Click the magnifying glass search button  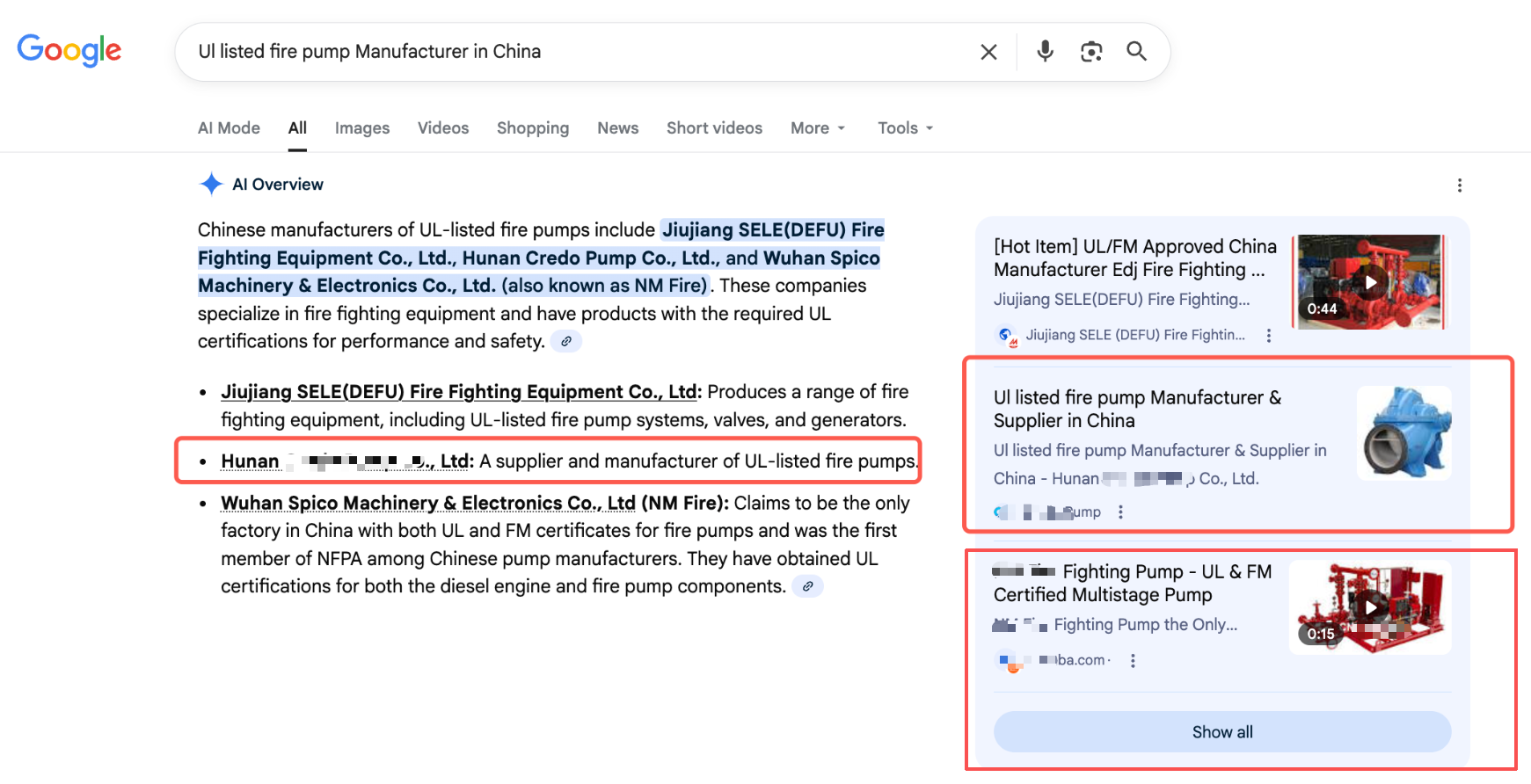click(x=1136, y=51)
